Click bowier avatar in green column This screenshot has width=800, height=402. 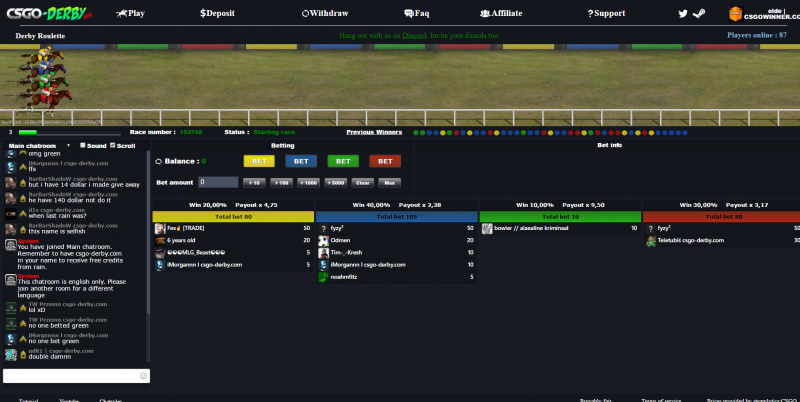487,228
